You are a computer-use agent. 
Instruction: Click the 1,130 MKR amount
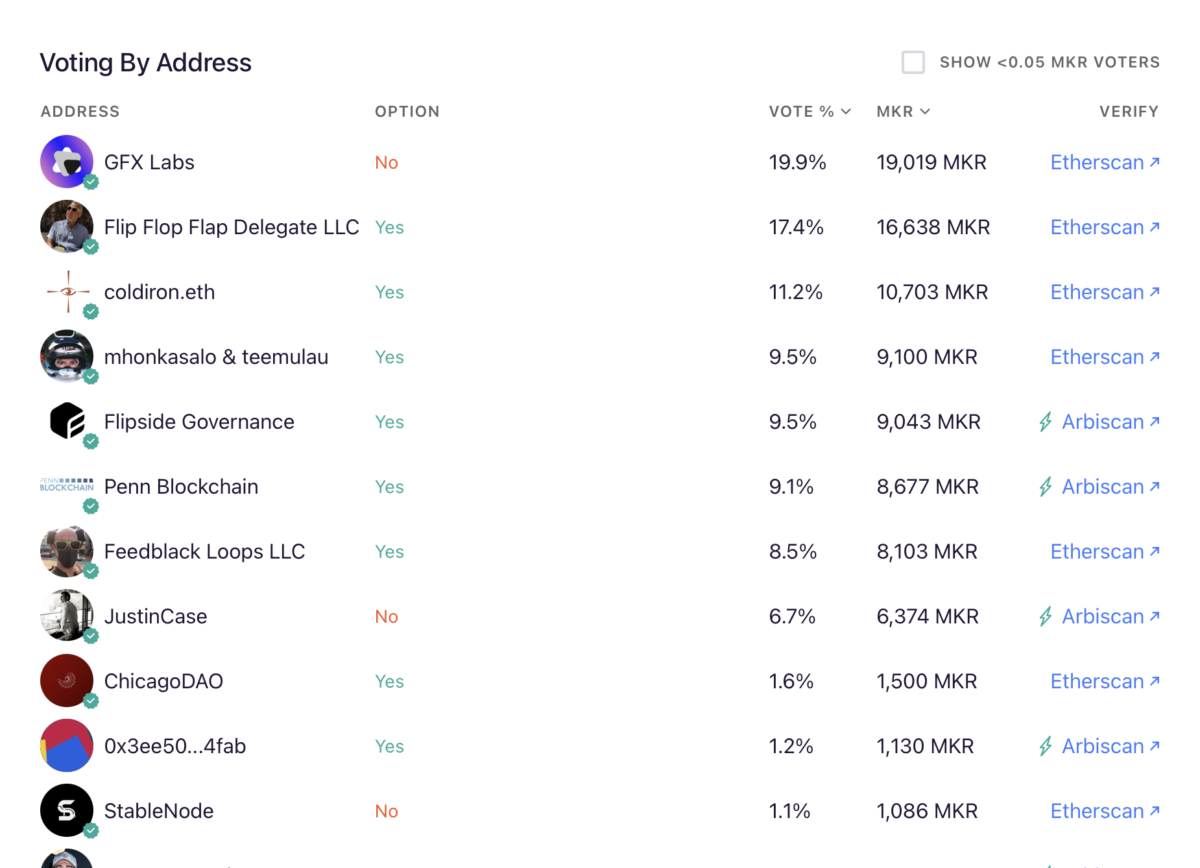coord(925,746)
